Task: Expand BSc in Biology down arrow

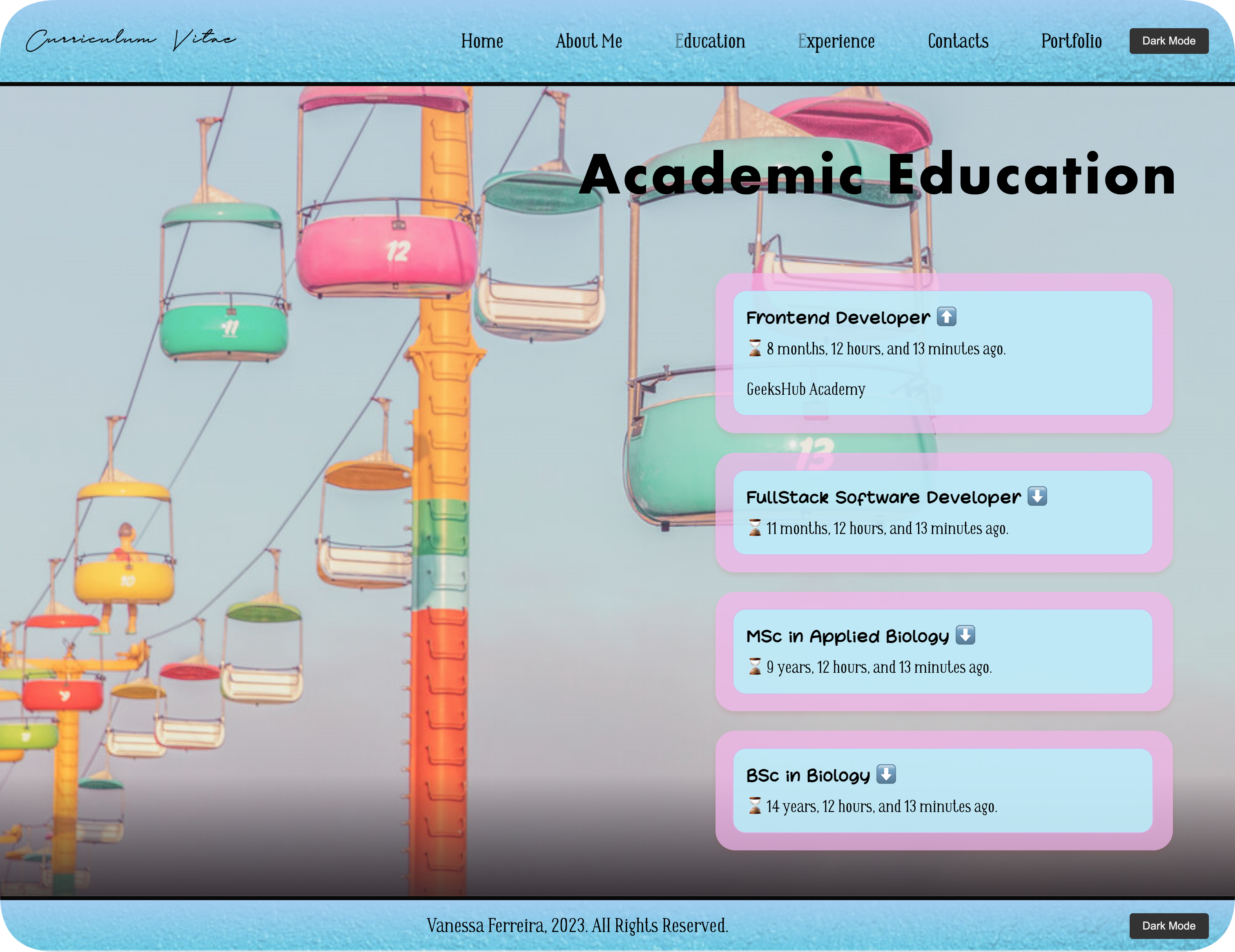Action: 885,774
